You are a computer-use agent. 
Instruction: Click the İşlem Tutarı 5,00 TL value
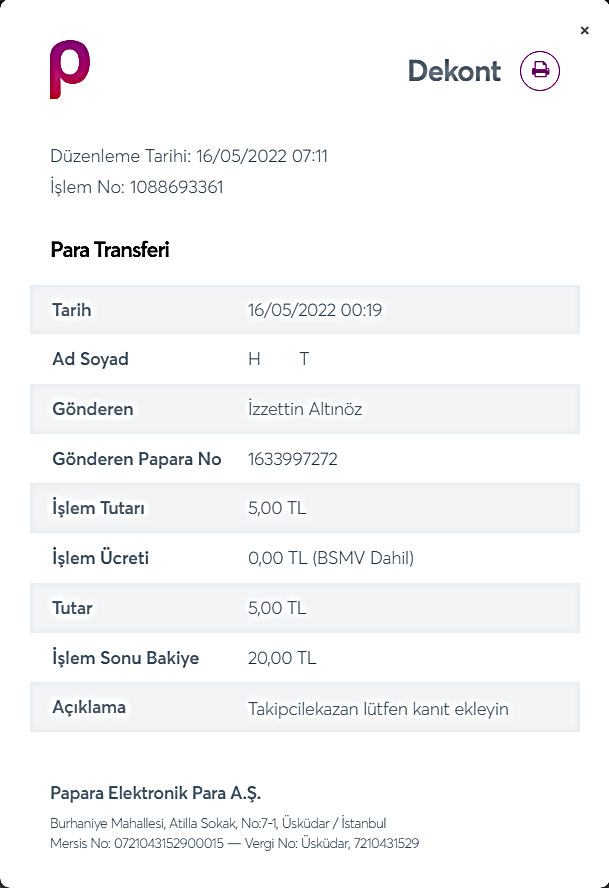[x=277, y=508]
